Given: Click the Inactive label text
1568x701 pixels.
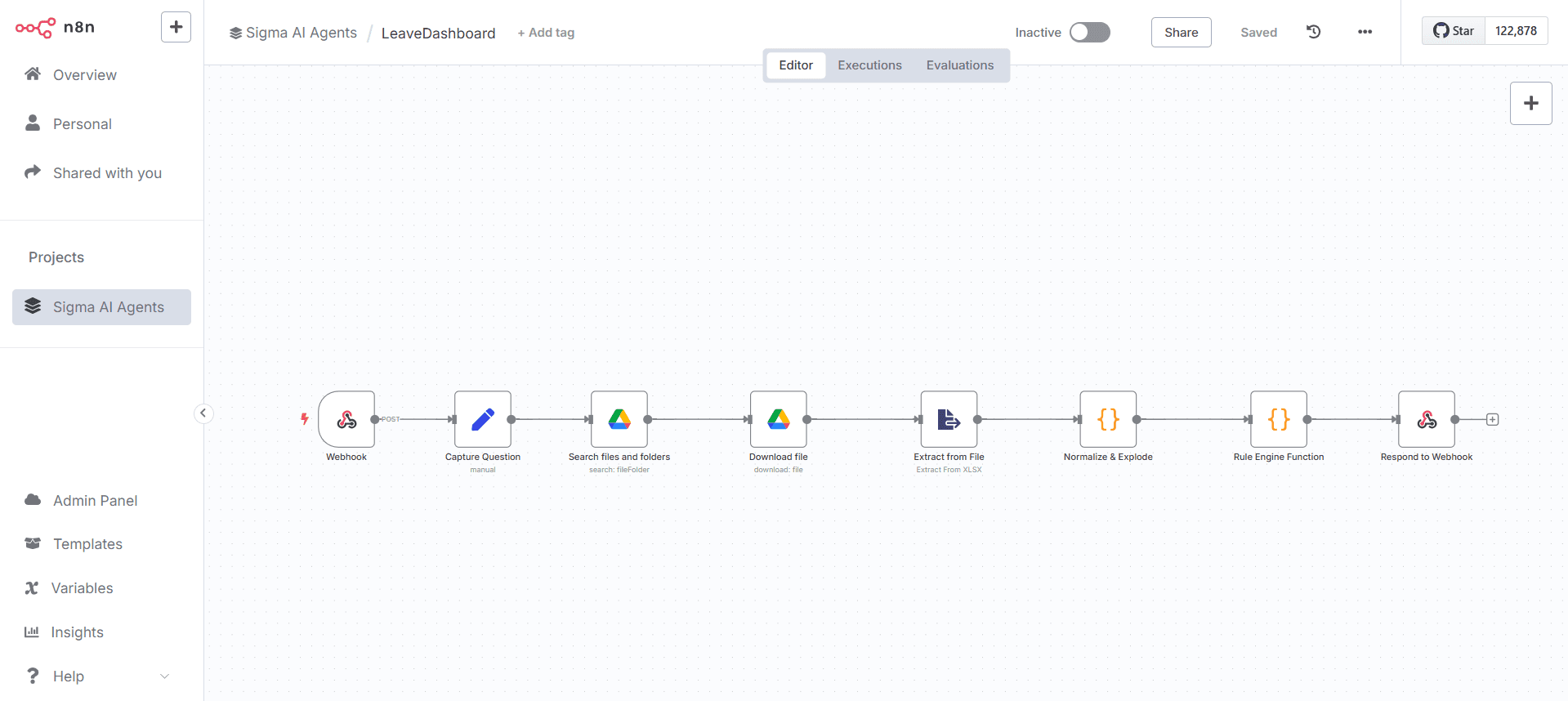Looking at the screenshot, I should point(1038,33).
